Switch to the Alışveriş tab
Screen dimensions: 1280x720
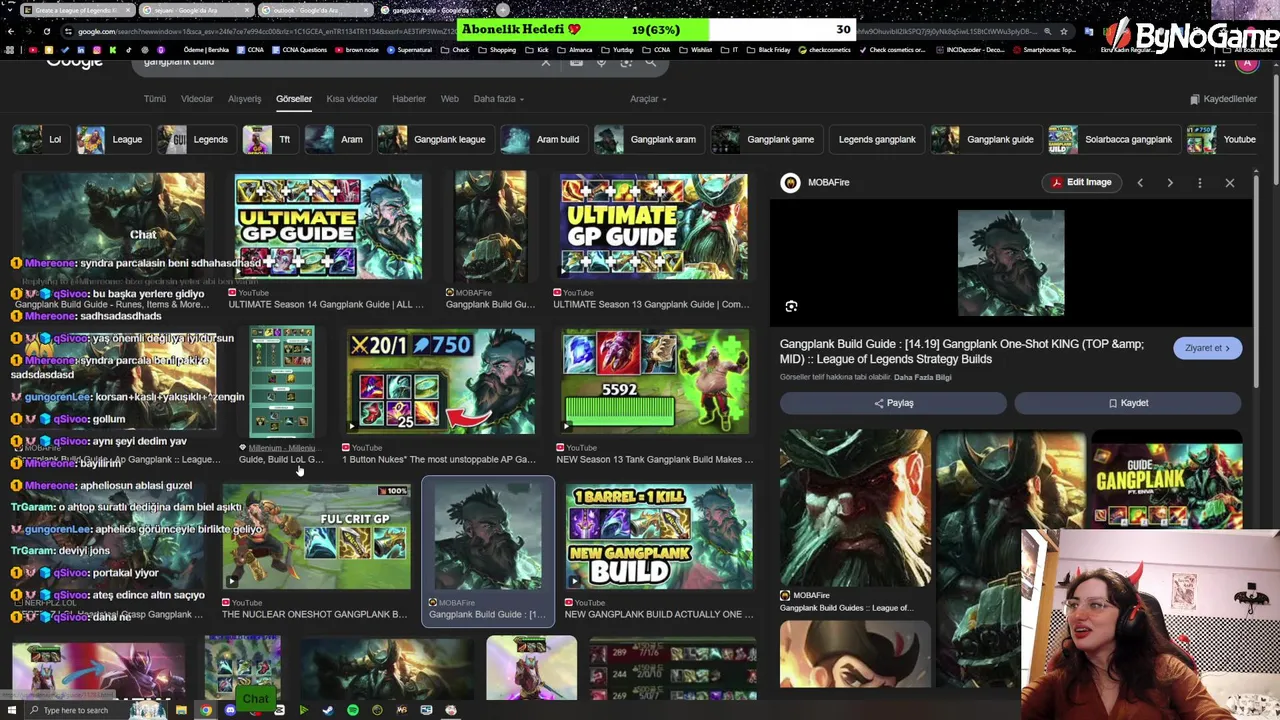click(x=245, y=99)
